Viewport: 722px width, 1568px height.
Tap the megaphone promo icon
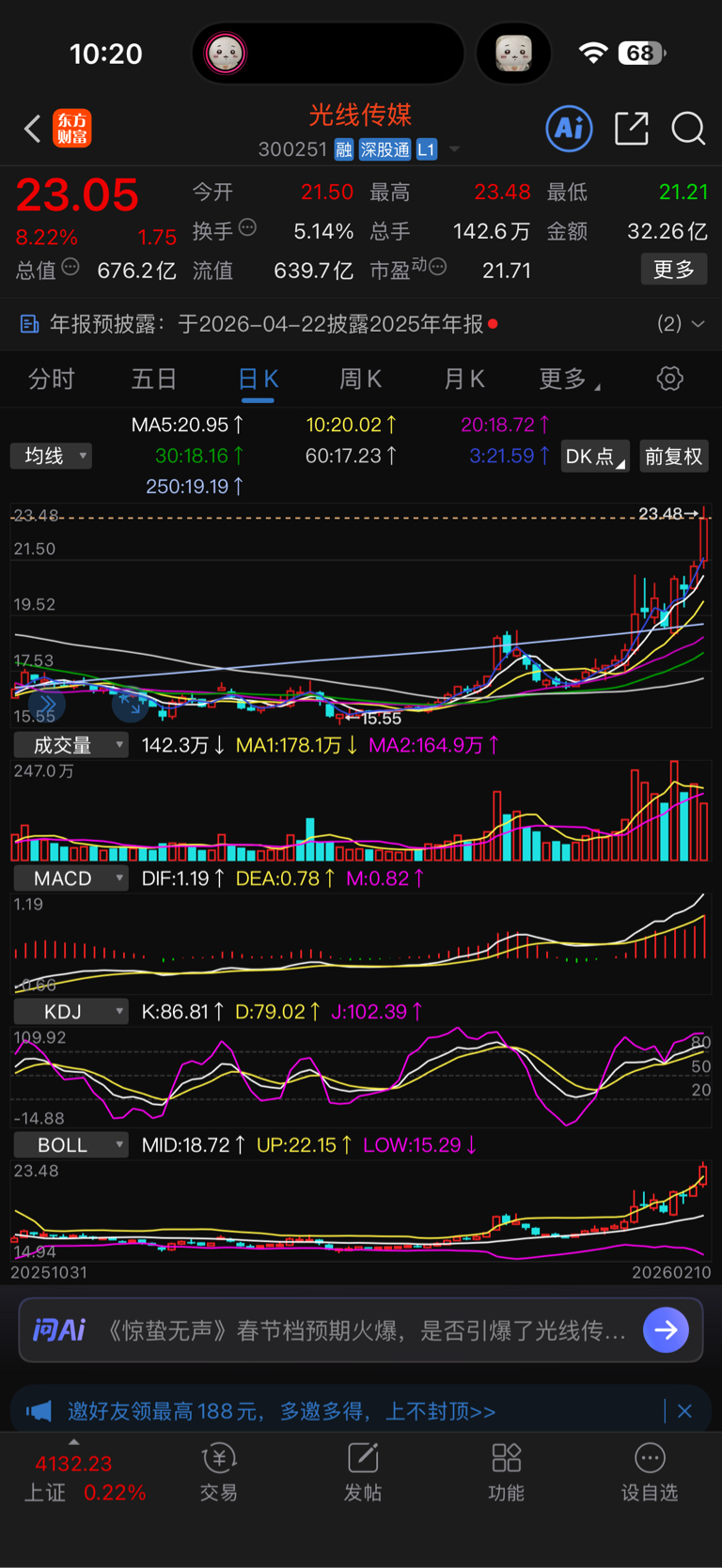tap(39, 1411)
